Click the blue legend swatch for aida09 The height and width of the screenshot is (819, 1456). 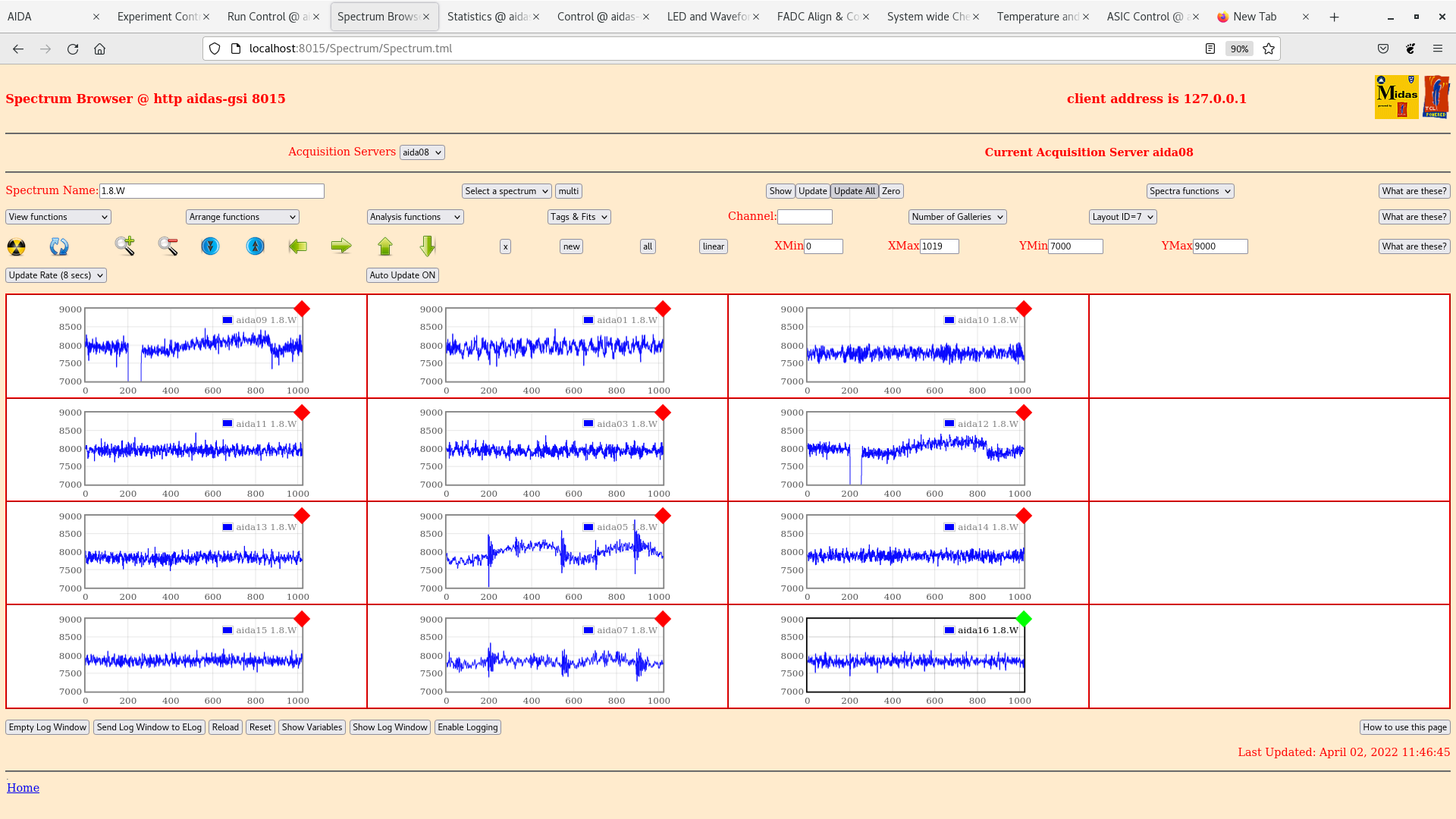(x=227, y=320)
